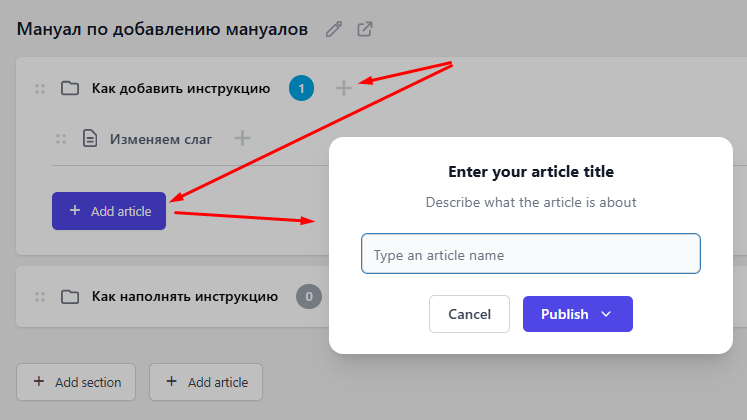Click the Add section button at bottom
Image resolution: width=747 pixels, height=420 pixels.
pos(76,382)
